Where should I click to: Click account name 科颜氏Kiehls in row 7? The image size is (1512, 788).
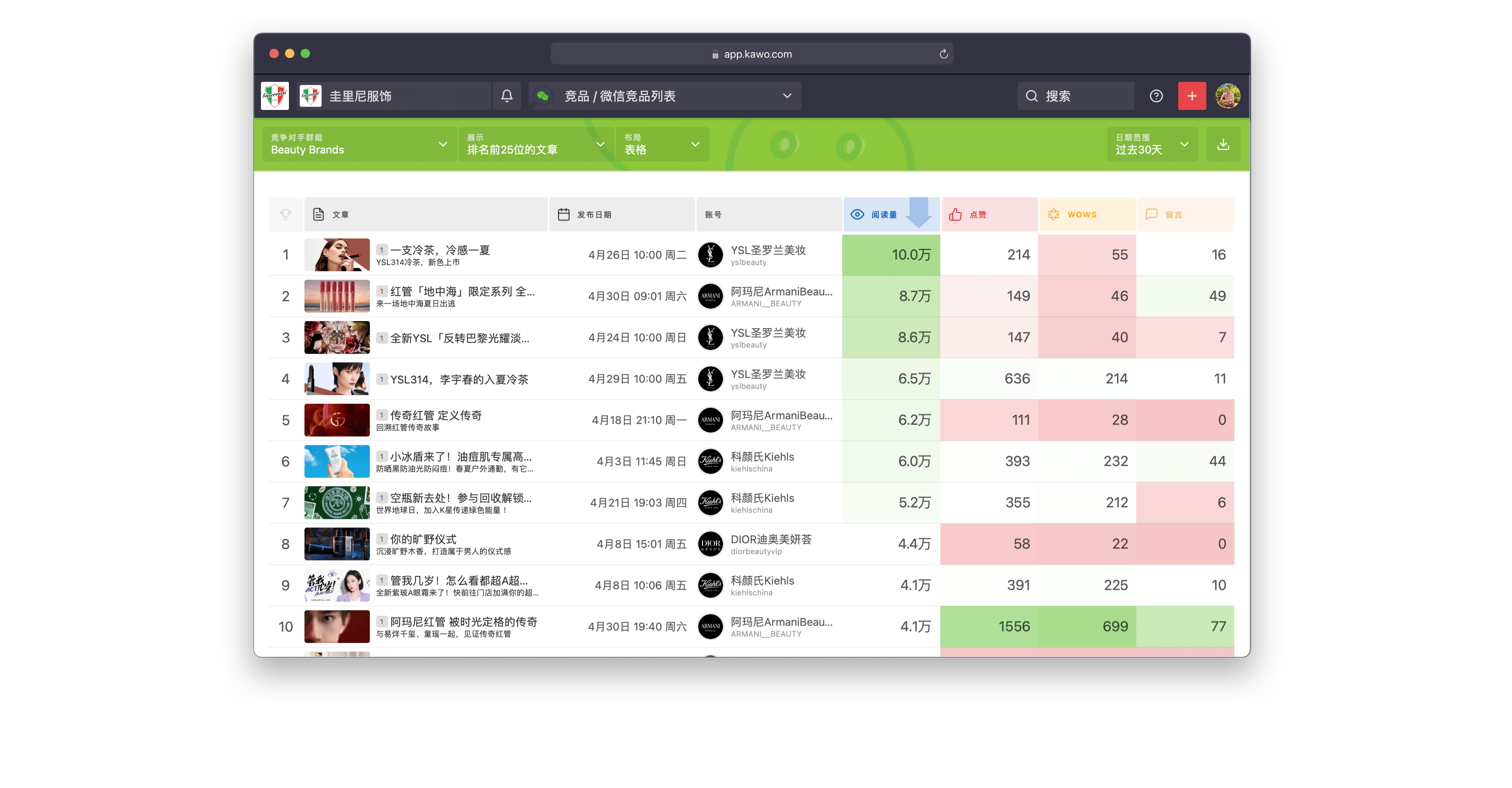click(x=762, y=498)
